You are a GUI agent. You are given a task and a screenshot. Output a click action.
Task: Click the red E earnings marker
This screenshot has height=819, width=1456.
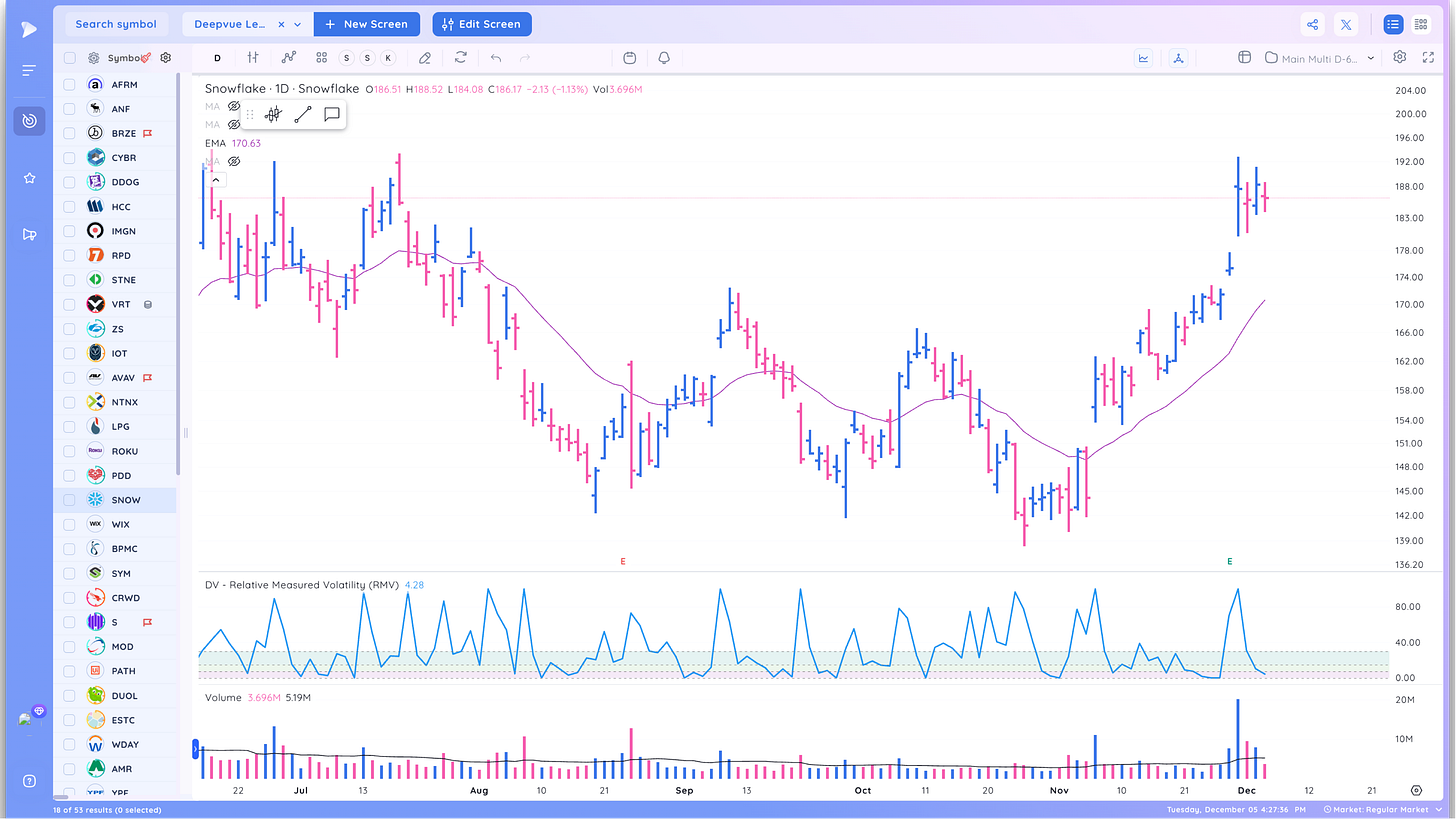(623, 562)
